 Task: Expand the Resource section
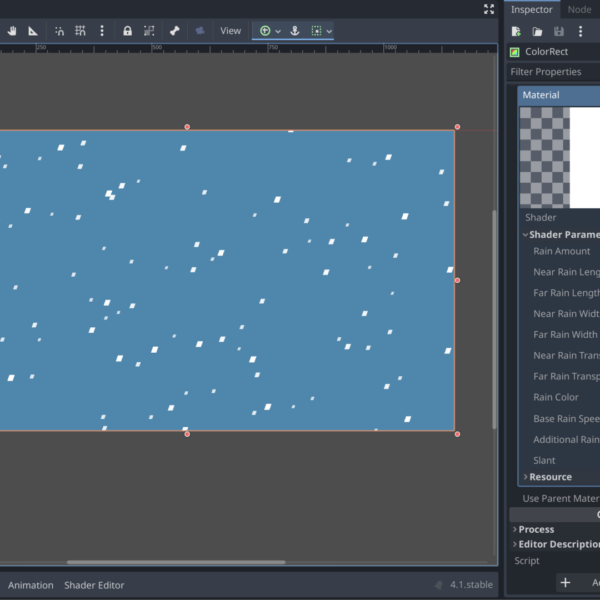tap(548, 477)
